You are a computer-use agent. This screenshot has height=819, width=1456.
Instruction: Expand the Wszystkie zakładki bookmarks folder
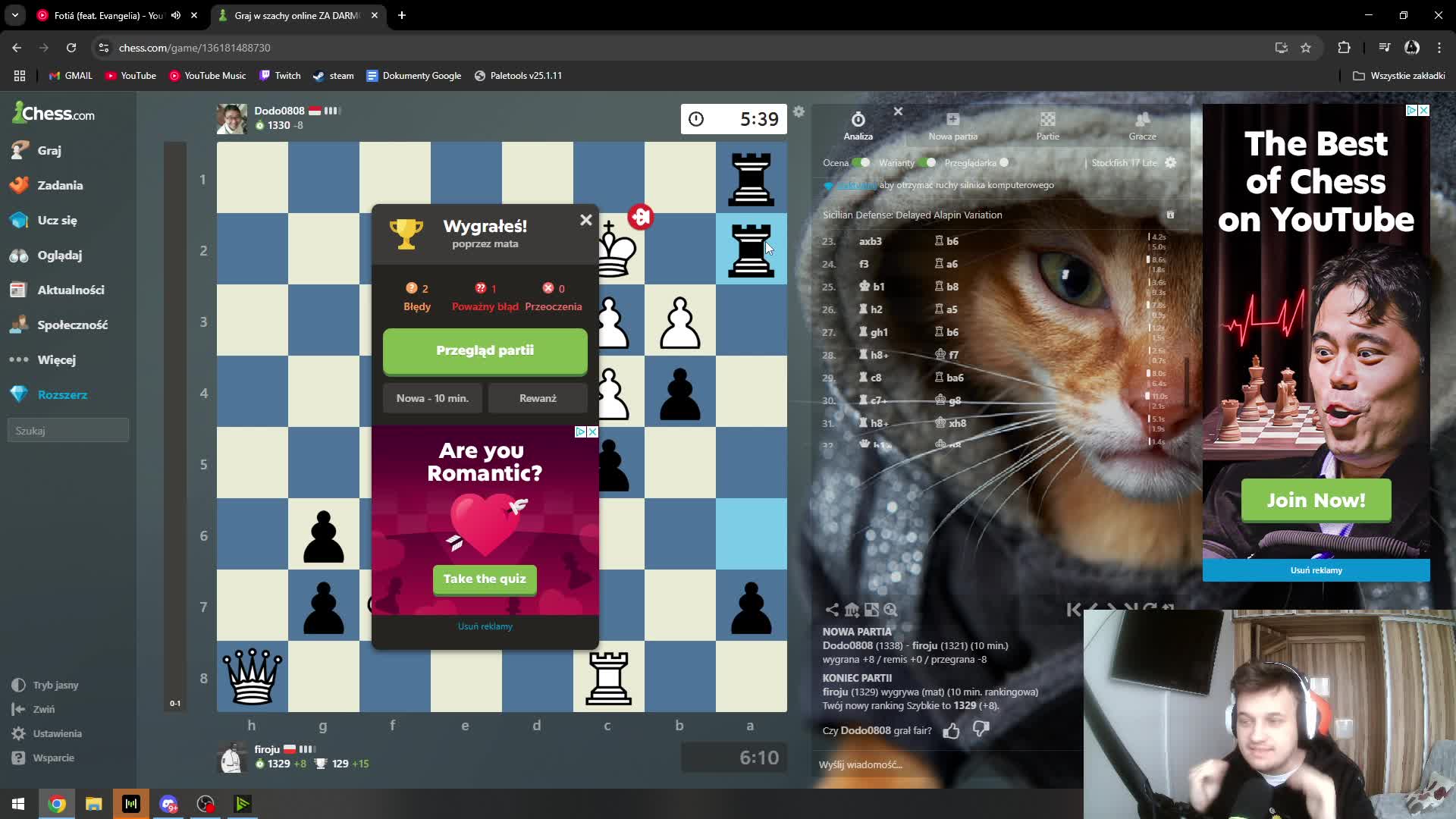[1399, 76]
